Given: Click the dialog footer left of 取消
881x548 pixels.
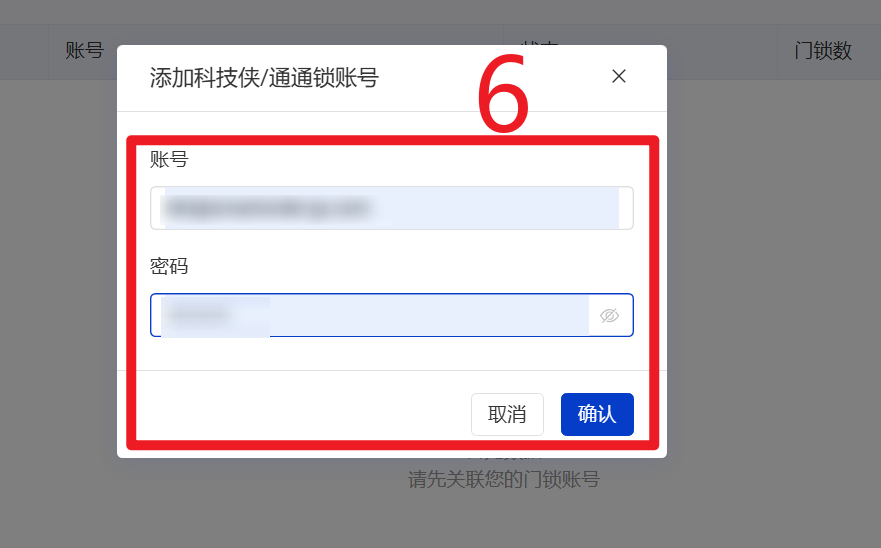Looking at the screenshot, I should (x=303, y=414).
